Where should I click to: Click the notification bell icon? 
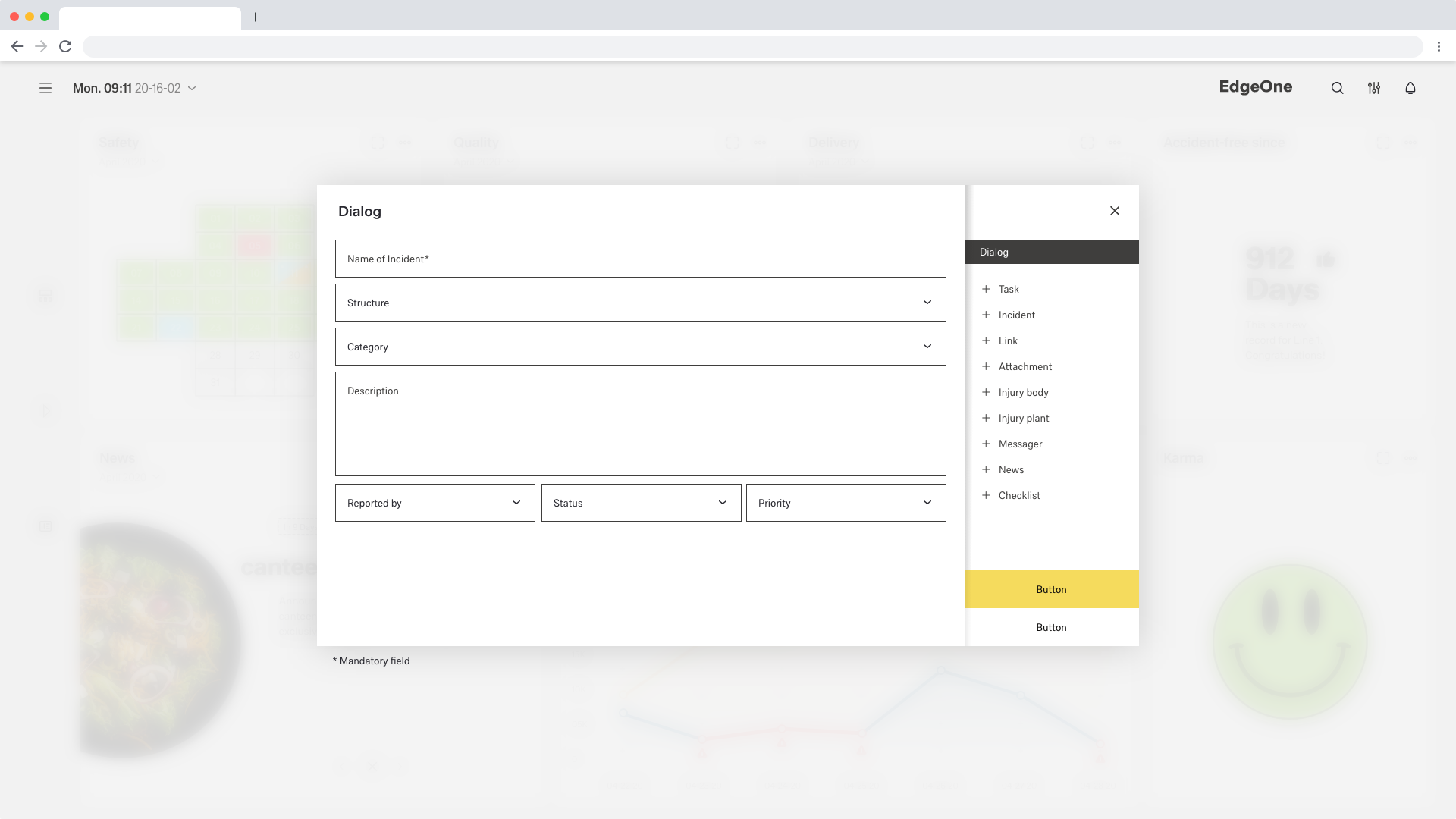pyautogui.click(x=1410, y=88)
